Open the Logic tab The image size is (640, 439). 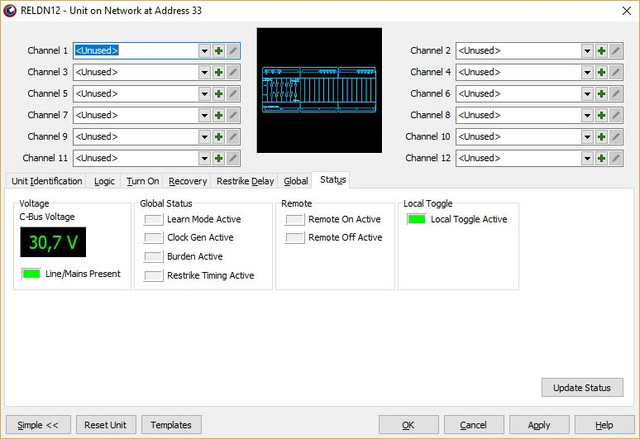[104, 181]
